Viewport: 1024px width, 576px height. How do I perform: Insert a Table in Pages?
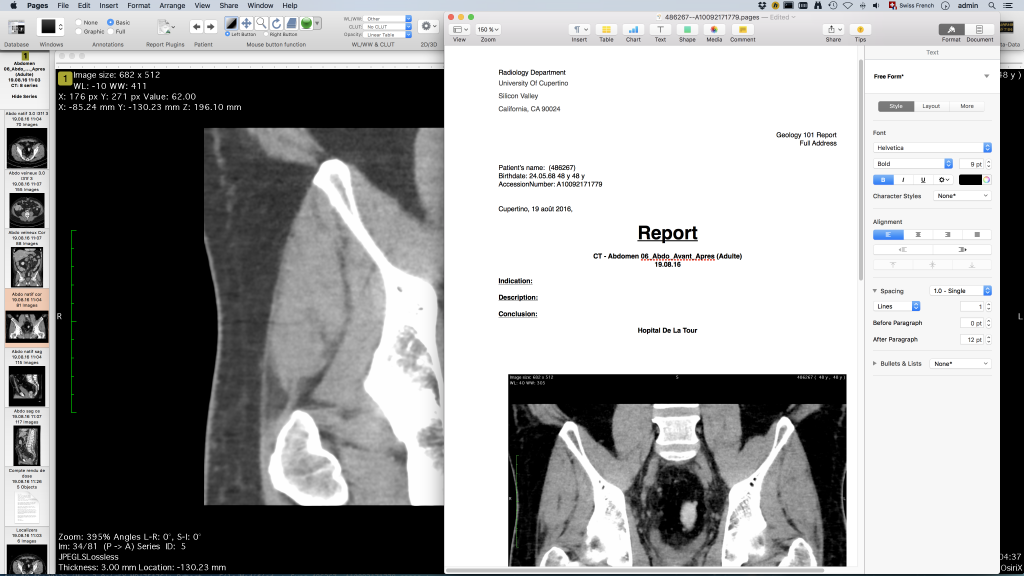click(x=606, y=29)
